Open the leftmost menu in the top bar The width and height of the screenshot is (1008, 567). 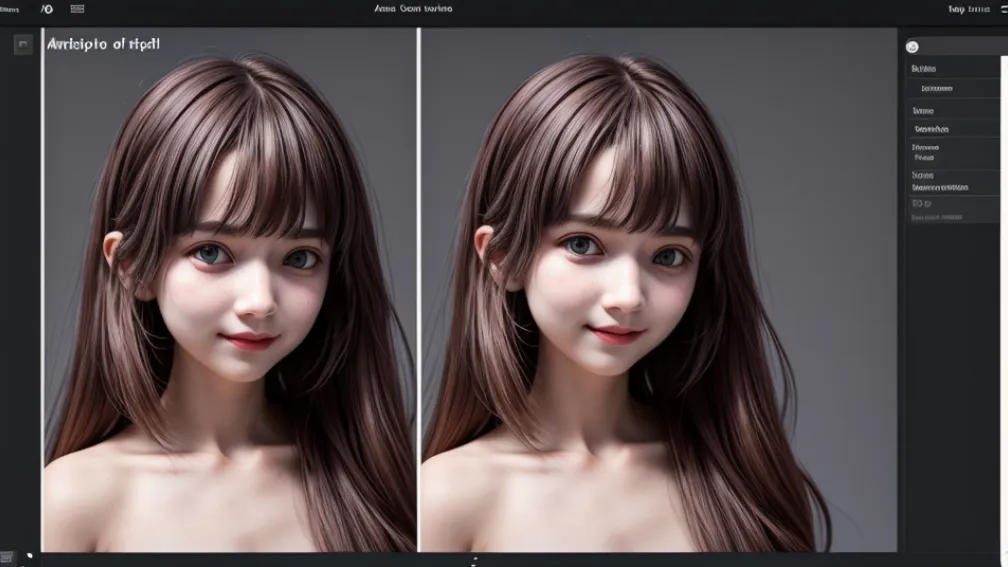pos(9,8)
